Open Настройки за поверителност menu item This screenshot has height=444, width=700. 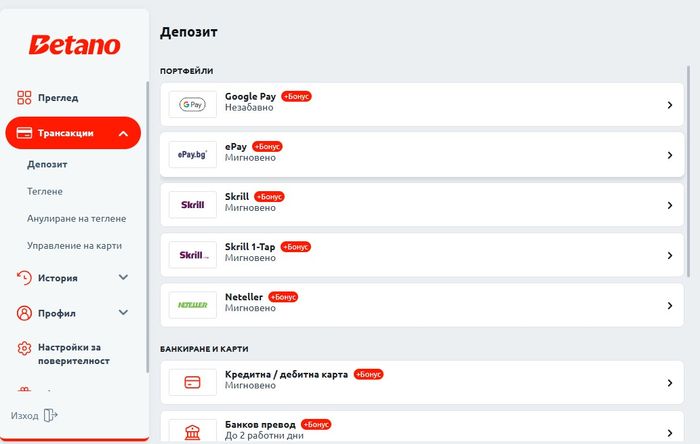point(74,354)
